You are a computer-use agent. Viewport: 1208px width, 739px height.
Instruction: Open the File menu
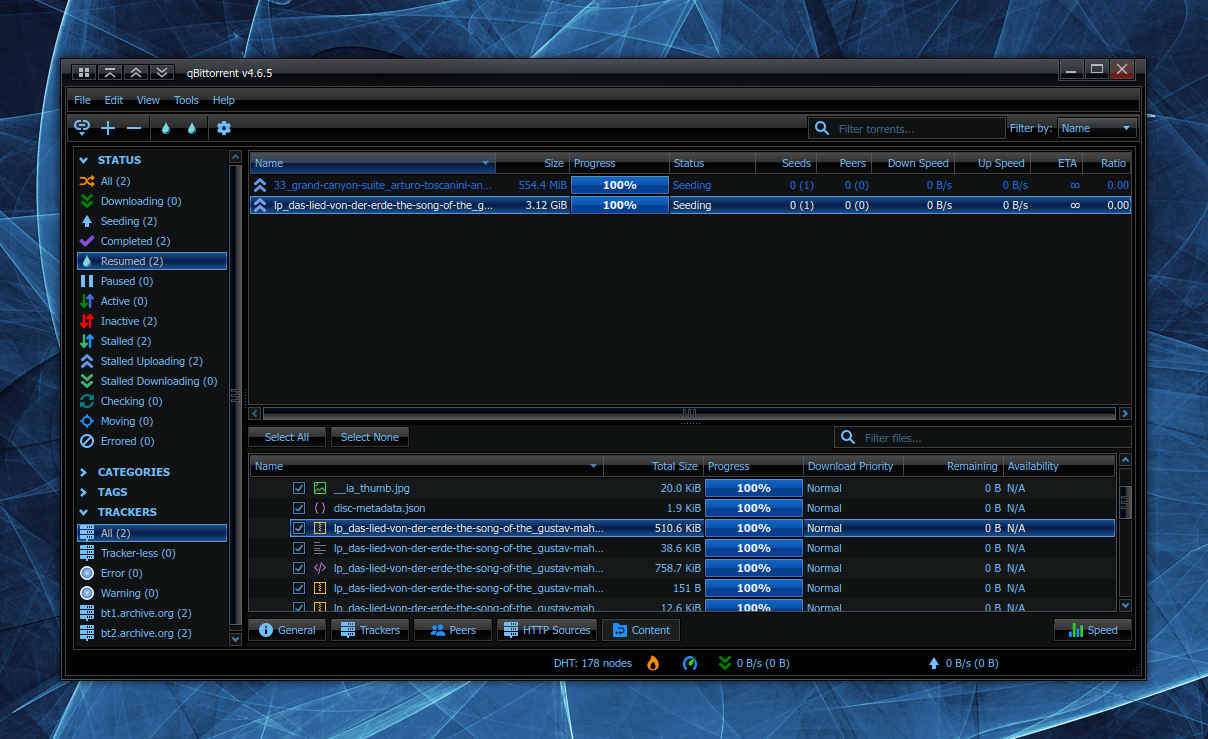coord(82,100)
